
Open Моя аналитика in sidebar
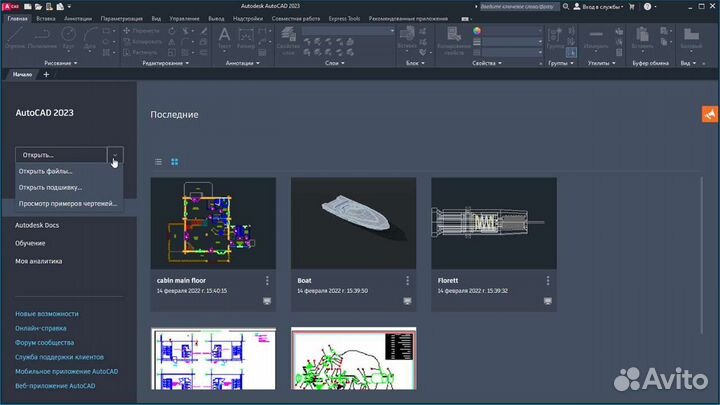(x=39, y=261)
